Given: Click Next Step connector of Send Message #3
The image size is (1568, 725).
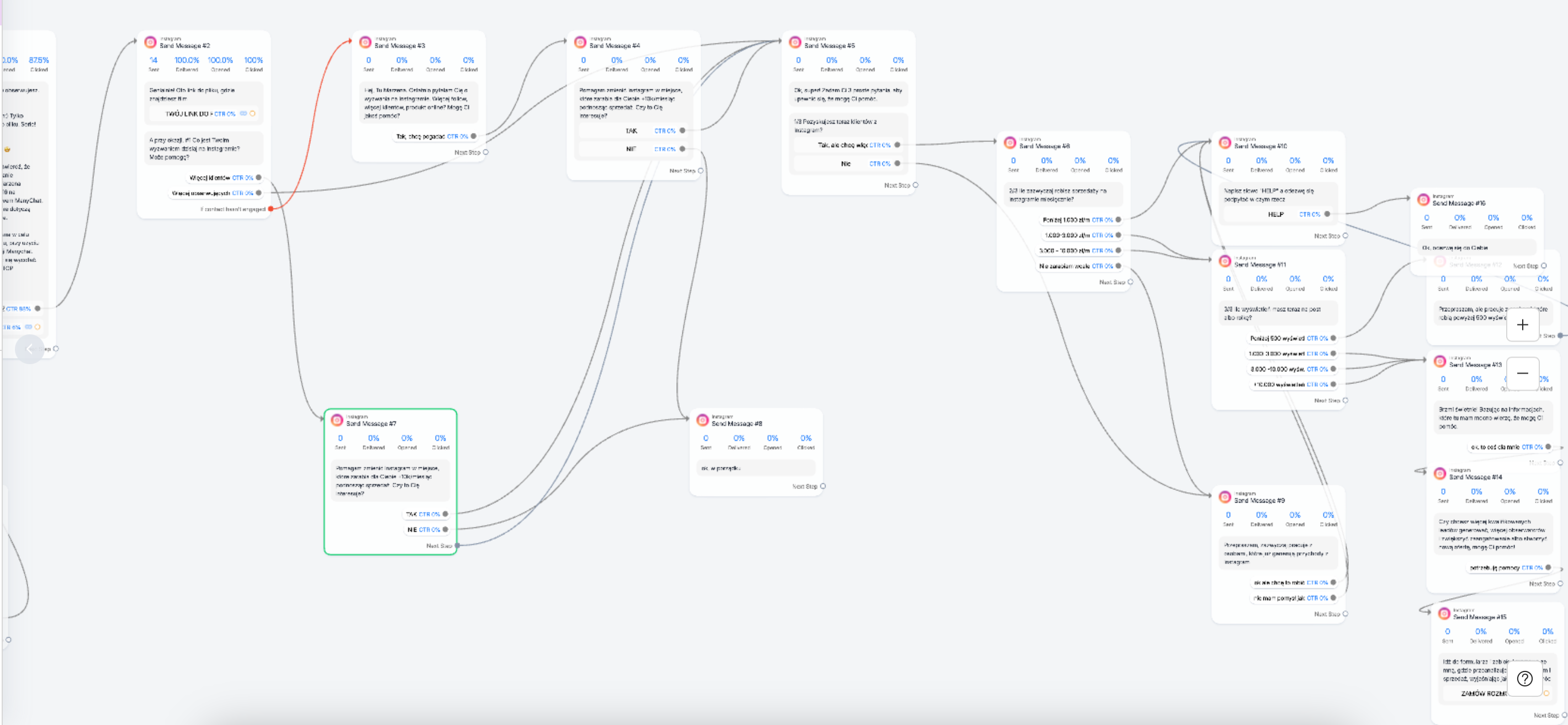Looking at the screenshot, I should 485,152.
